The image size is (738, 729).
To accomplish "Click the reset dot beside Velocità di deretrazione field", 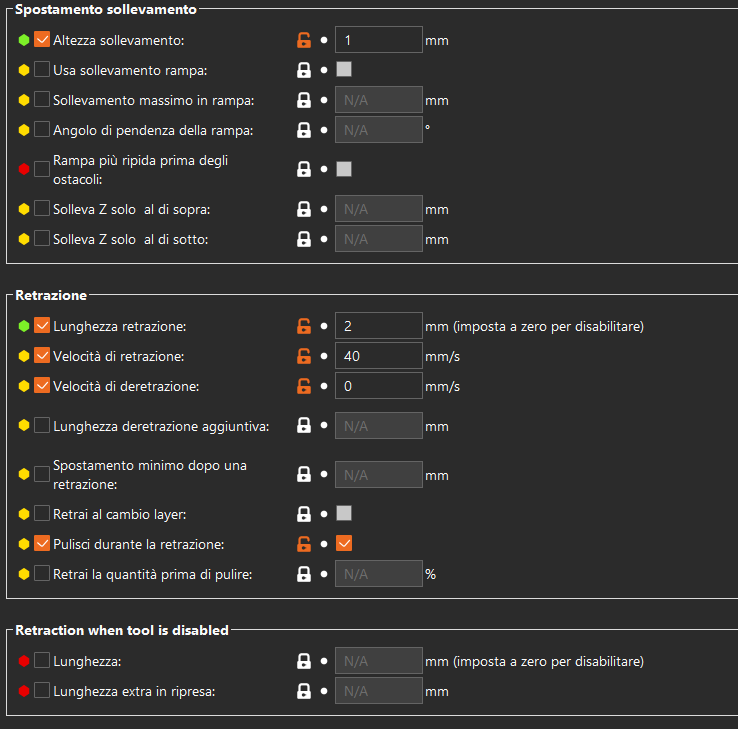I will point(324,386).
